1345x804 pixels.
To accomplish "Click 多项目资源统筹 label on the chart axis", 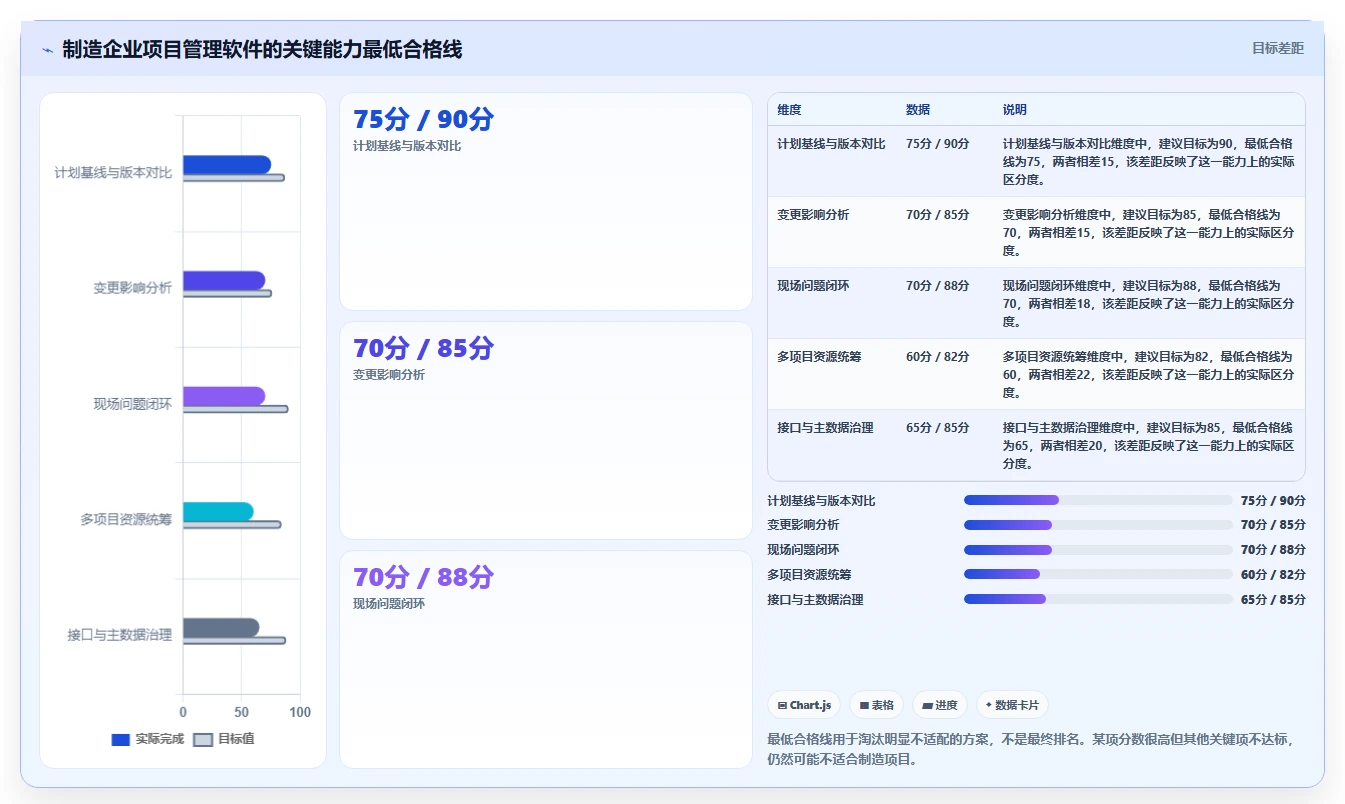I will [126, 519].
